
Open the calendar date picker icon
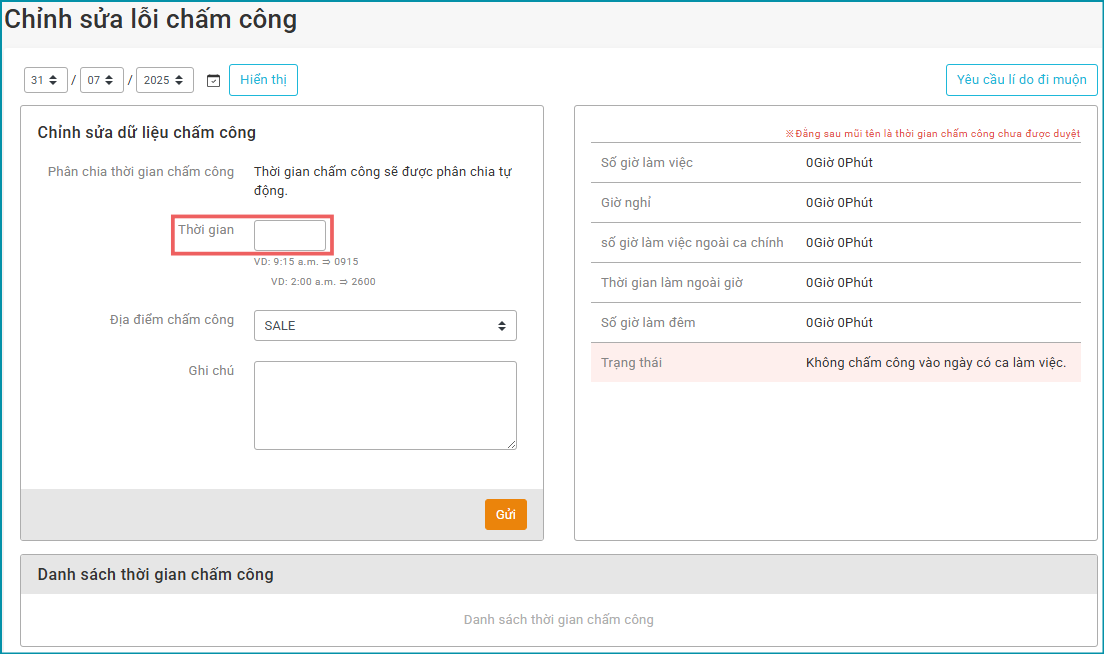point(213,80)
